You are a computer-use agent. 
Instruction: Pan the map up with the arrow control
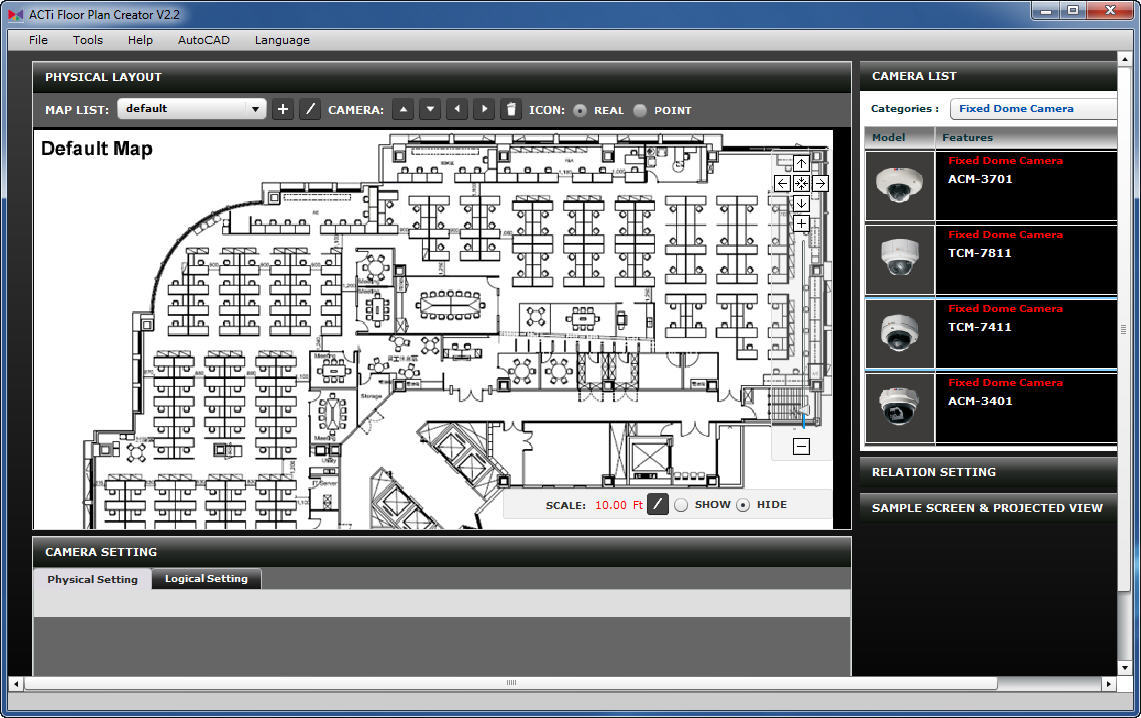(x=801, y=164)
